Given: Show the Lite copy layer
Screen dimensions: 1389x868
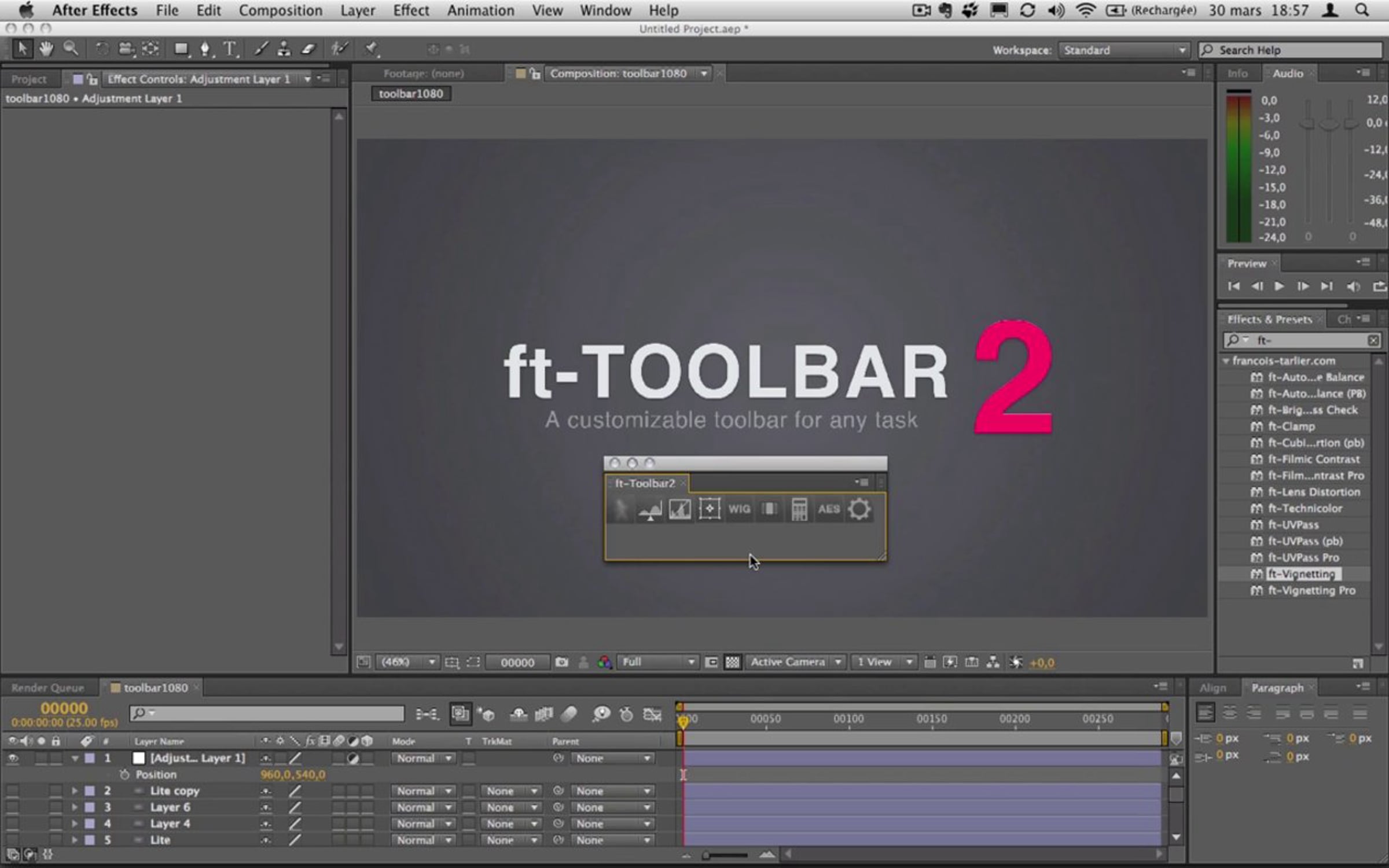Looking at the screenshot, I should click(13, 790).
